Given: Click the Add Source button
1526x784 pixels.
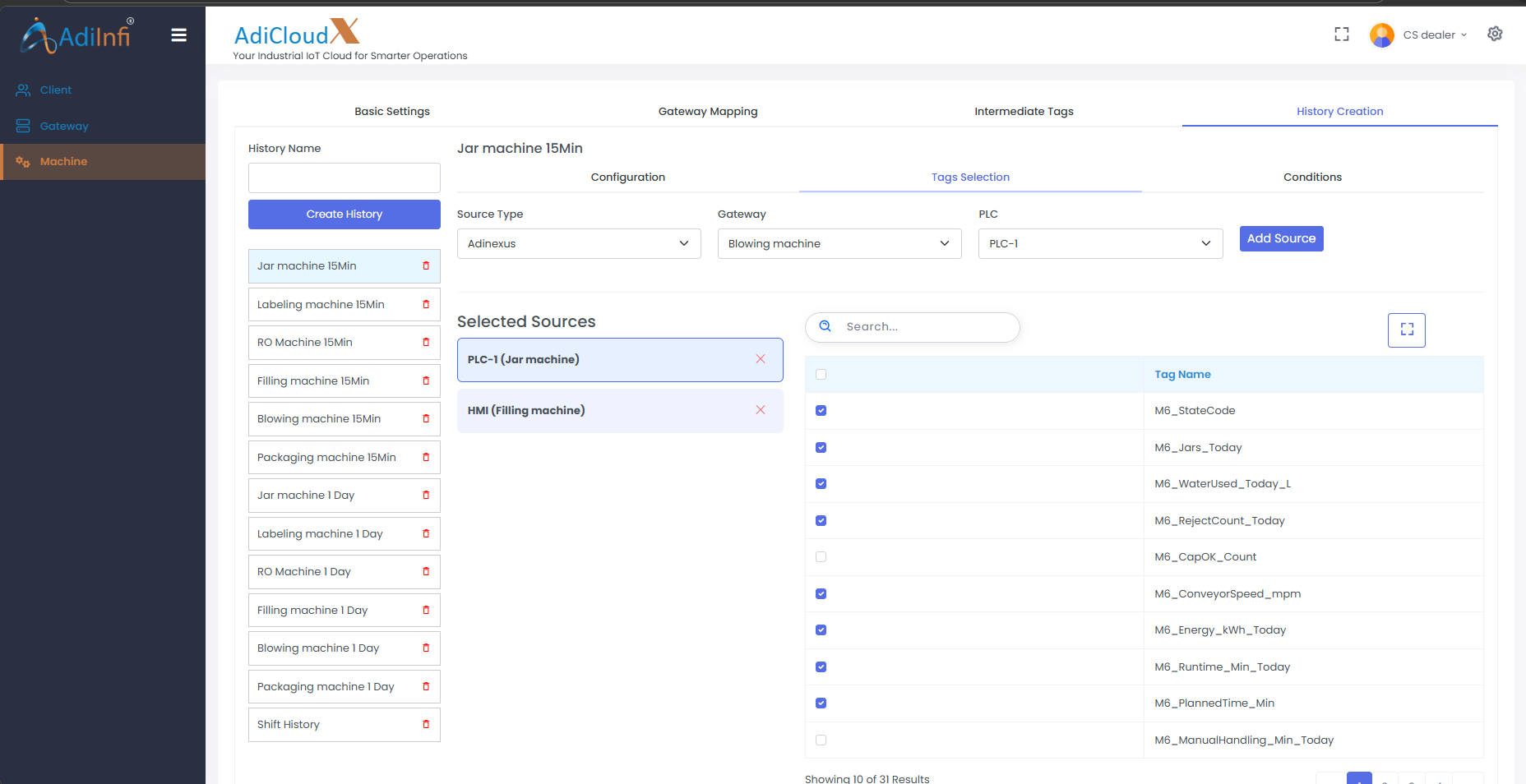Looking at the screenshot, I should pos(1280,239).
